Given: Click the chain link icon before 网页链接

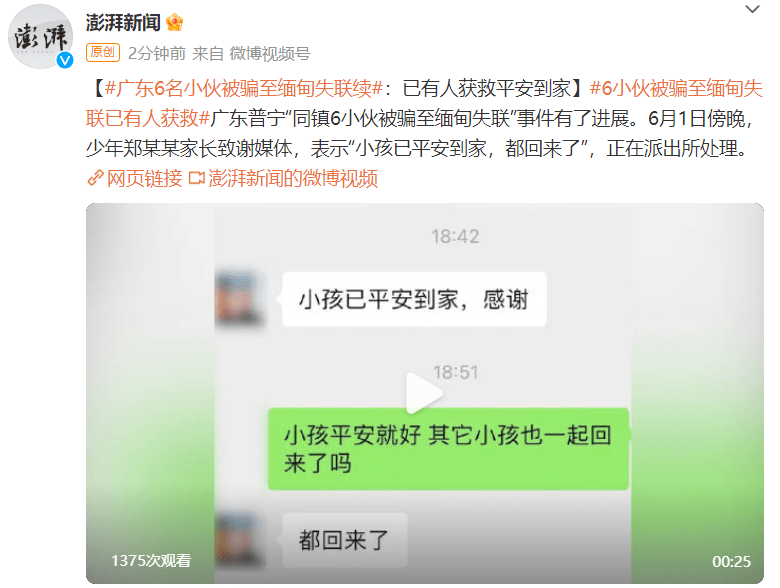Looking at the screenshot, I should pos(95,178).
